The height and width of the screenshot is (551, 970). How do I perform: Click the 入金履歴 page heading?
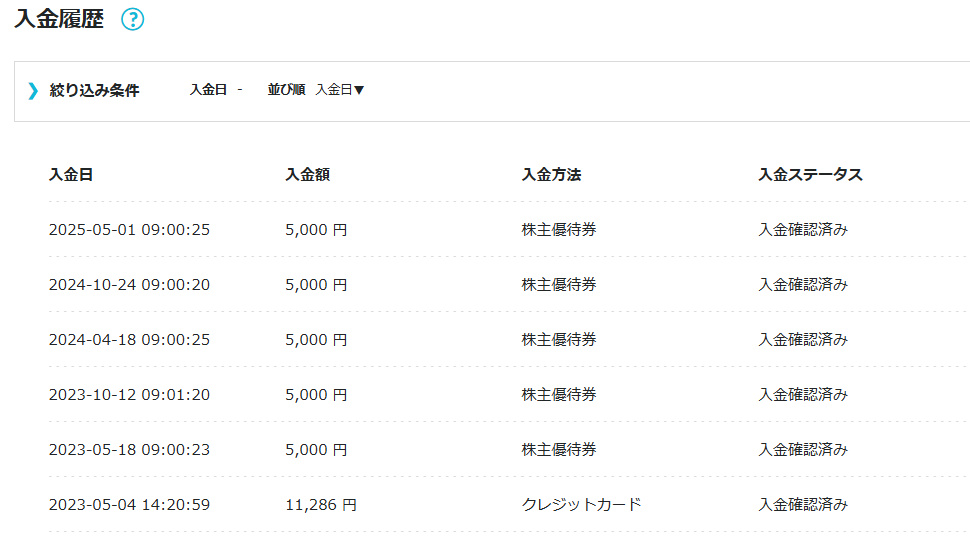coord(59,19)
